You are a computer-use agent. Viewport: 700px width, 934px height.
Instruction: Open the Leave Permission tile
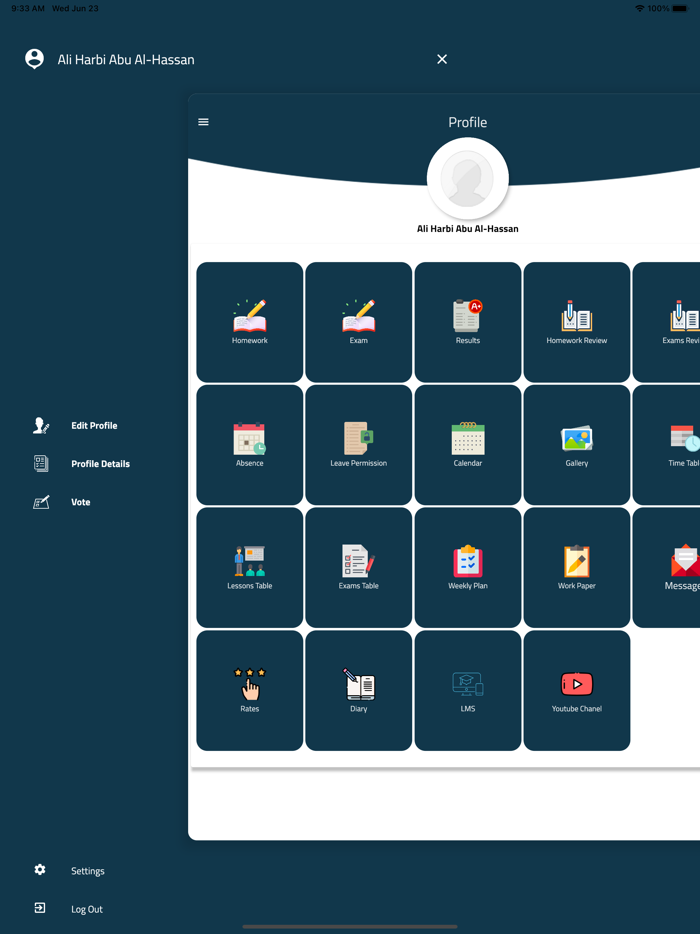tap(358, 445)
